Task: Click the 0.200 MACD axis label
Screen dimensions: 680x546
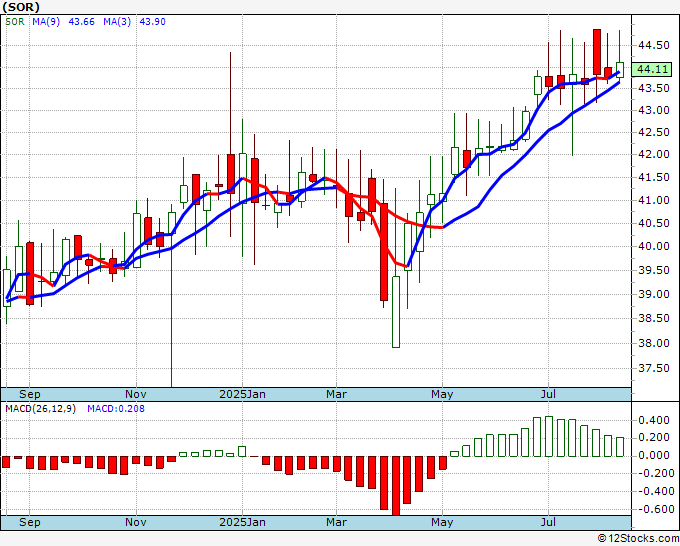Action: point(654,438)
